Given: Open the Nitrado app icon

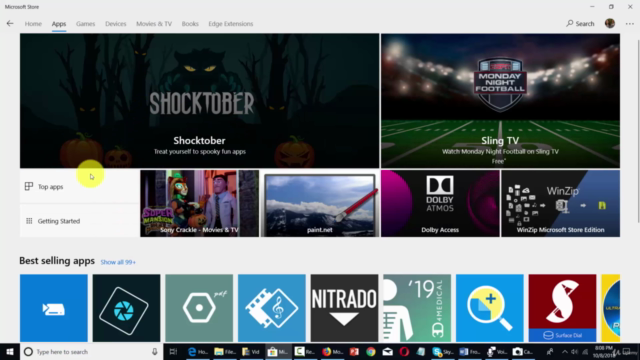Looking at the screenshot, I should tap(344, 308).
